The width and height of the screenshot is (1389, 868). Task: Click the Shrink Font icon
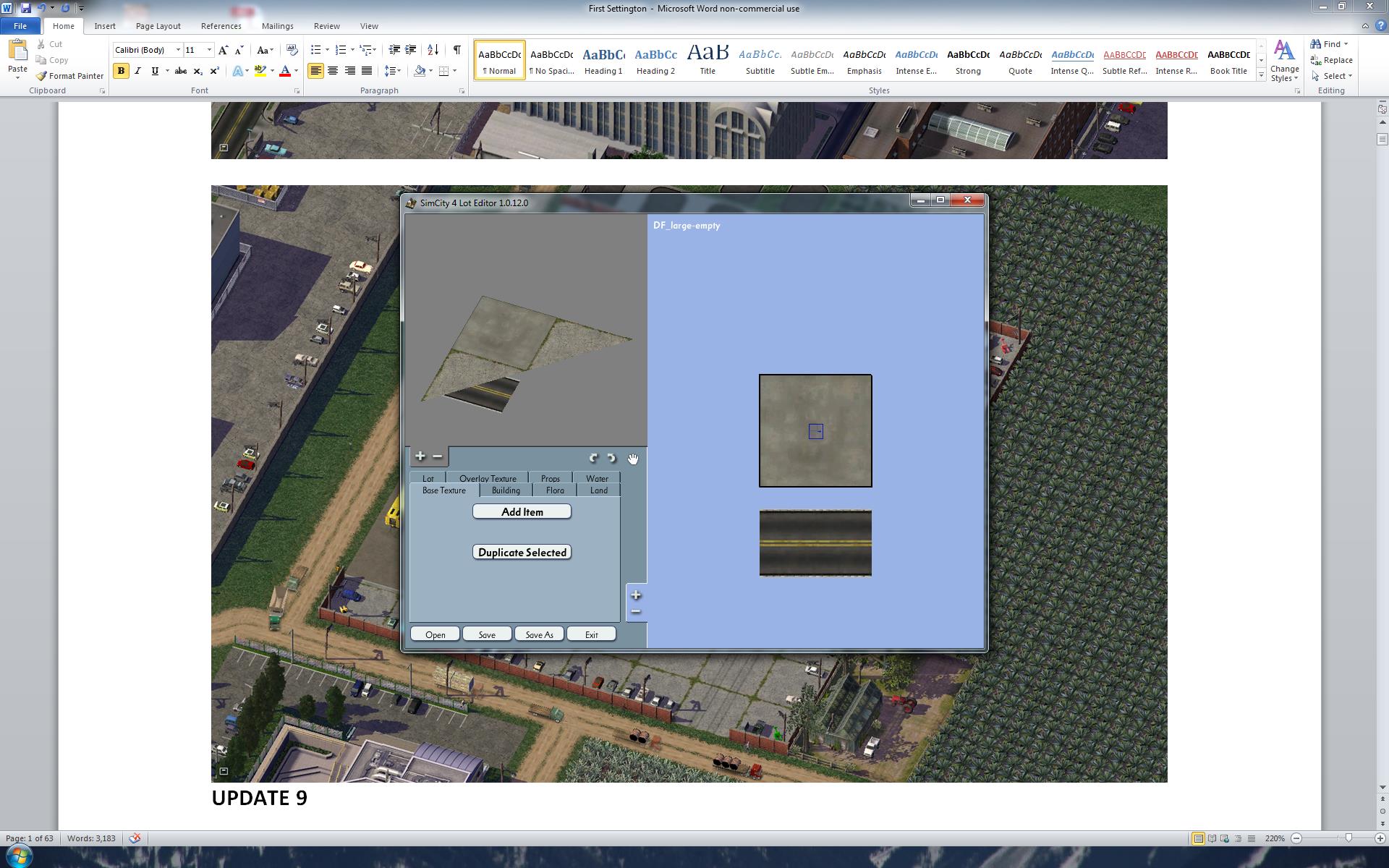click(x=239, y=50)
